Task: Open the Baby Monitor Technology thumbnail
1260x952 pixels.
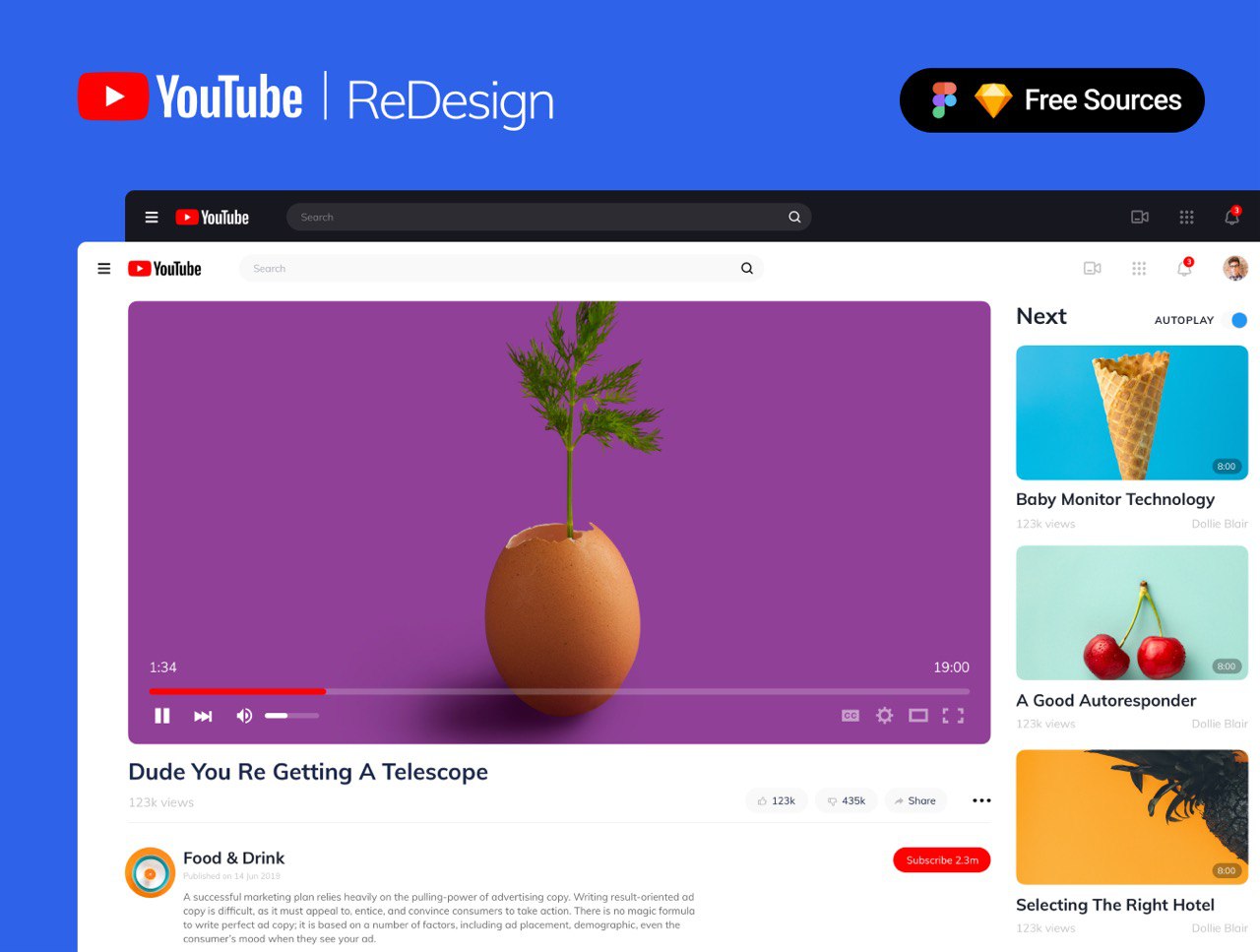Action: pos(1132,413)
